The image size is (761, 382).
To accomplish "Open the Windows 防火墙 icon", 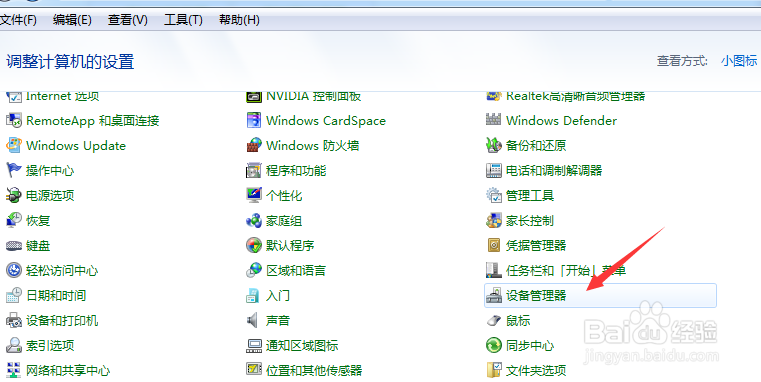I will (x=254, y=146).
